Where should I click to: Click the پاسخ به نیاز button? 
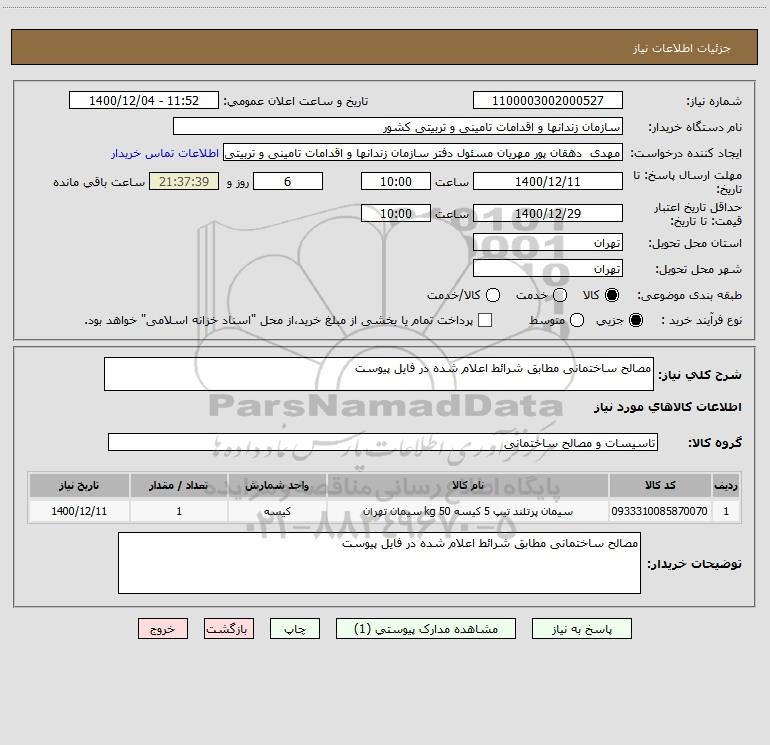tap(581, 629)
